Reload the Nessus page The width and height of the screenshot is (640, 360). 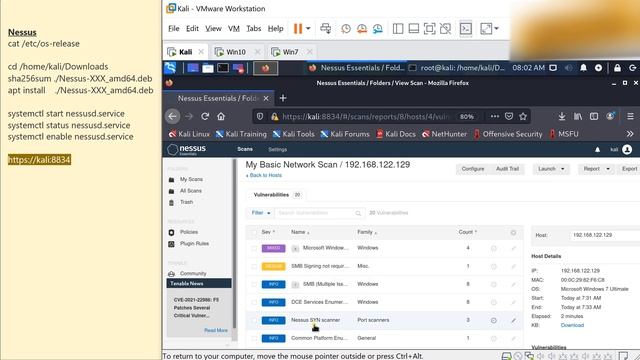click(205, 116)
